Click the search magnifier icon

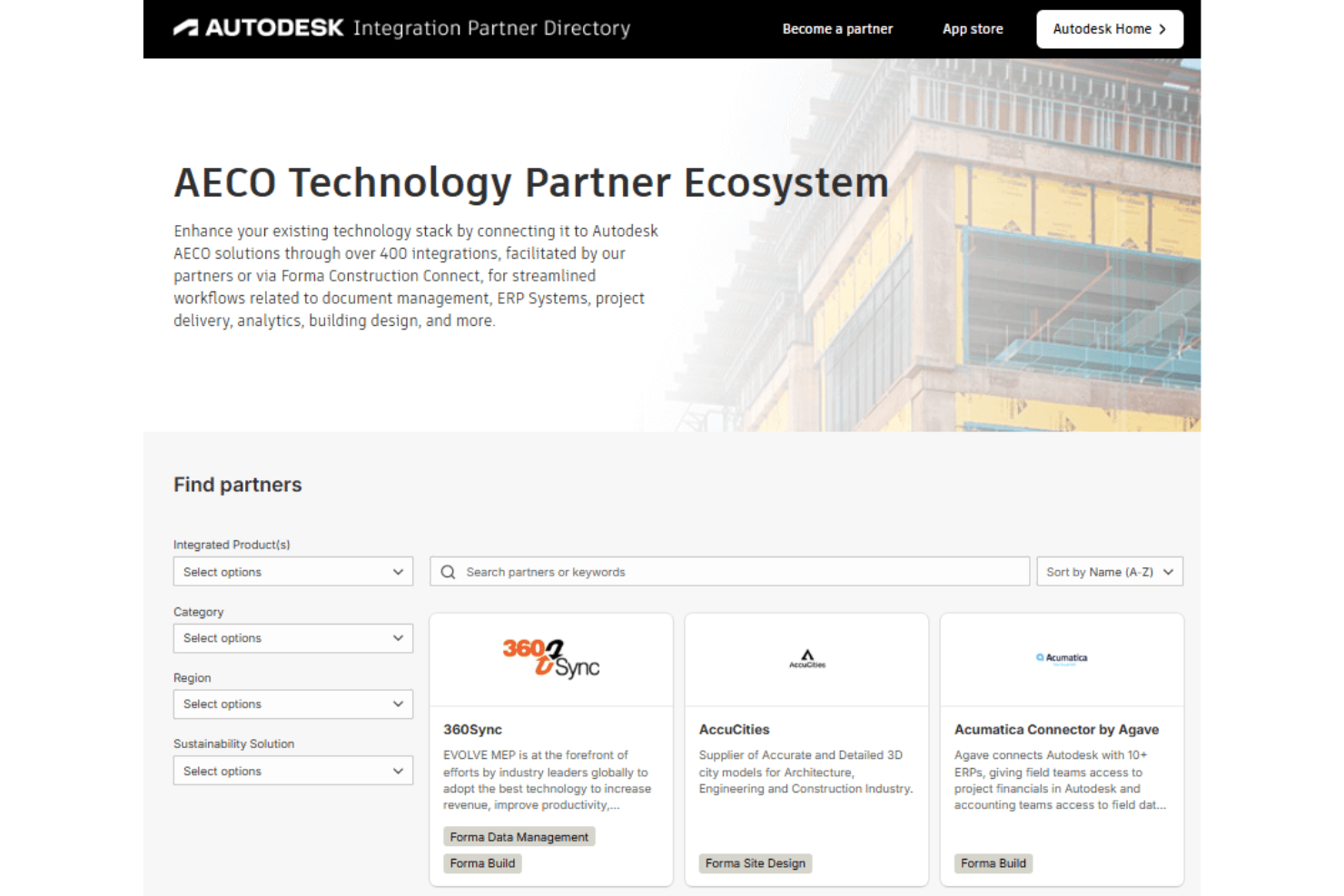(448, 572)
